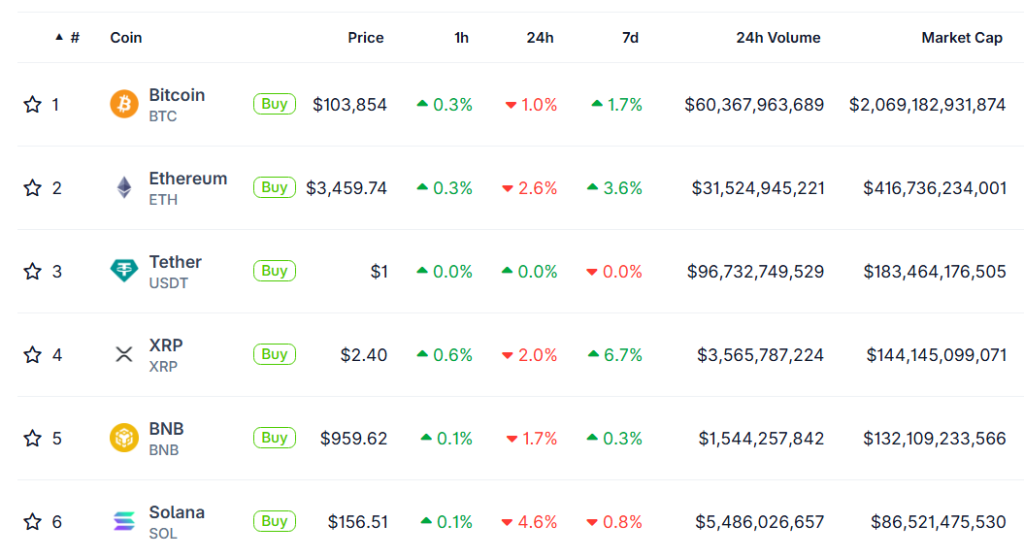Screen dimensions: 1024x558
Task: Sort by the 7d change column
Action: click(629, 38)
